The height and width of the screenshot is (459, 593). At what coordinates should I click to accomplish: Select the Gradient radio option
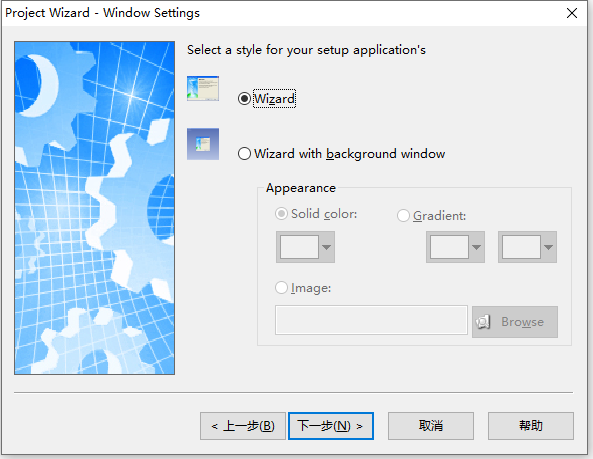click(x=403, y=216)
